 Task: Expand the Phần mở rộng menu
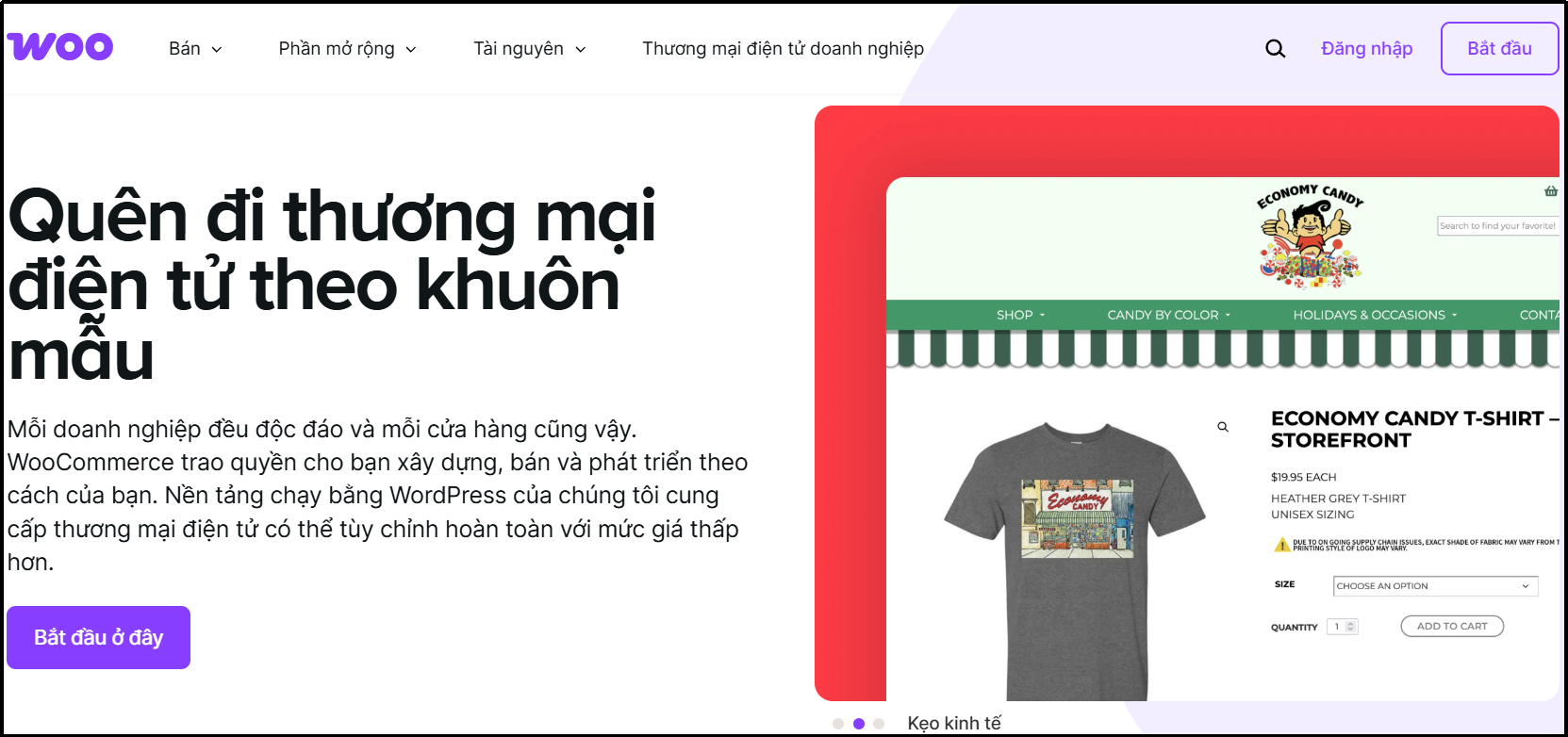click(x=347, y=48)
